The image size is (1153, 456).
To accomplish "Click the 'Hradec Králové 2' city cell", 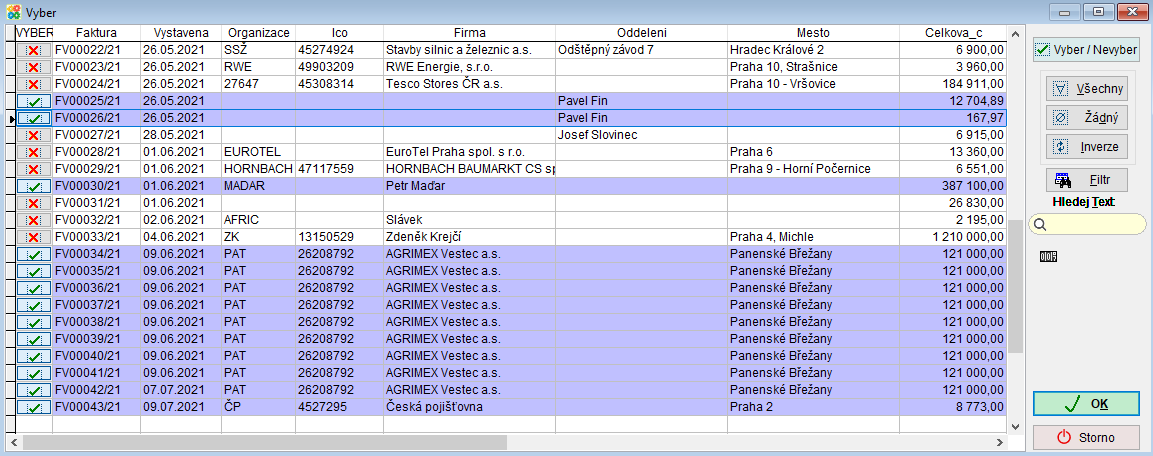I will click(813, 50).
